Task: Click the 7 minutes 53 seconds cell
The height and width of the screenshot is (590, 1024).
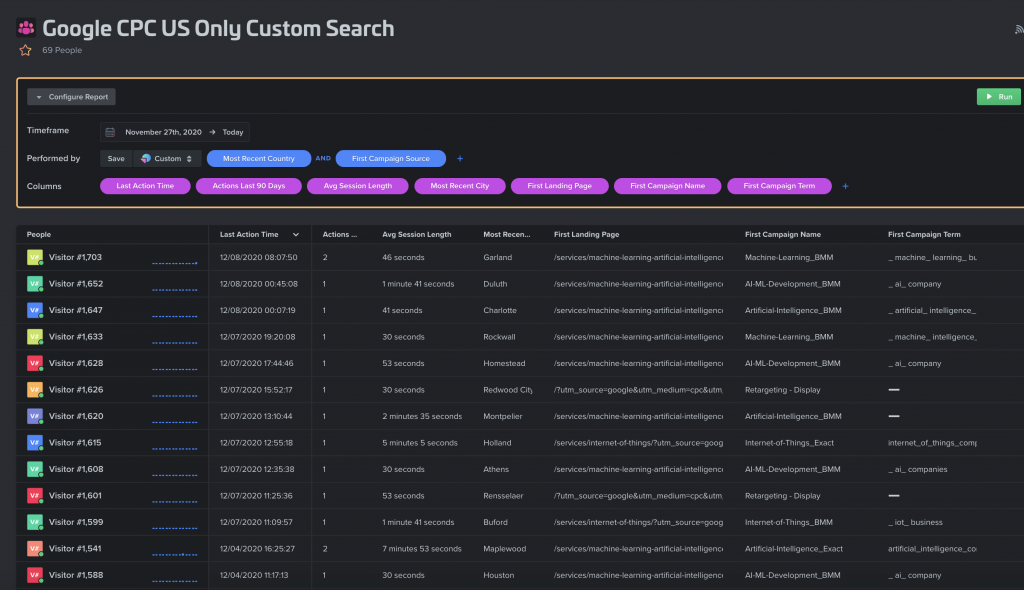Action: (x=422, y=548)
